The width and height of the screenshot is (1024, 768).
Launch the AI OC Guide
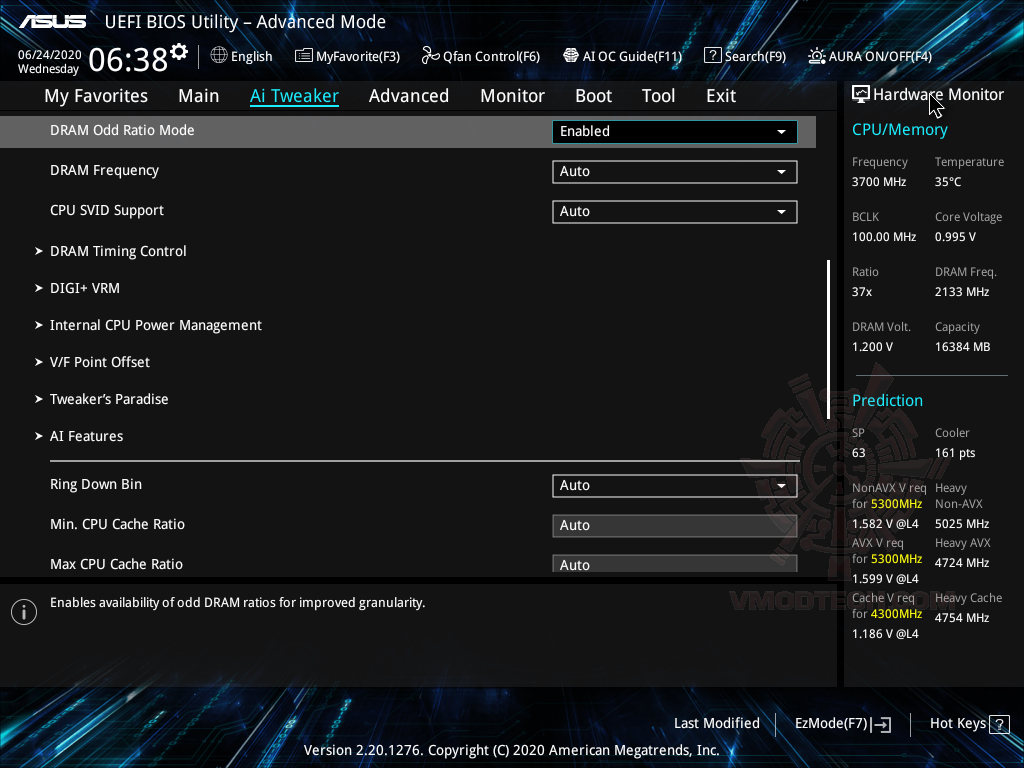tap(622, 56)
